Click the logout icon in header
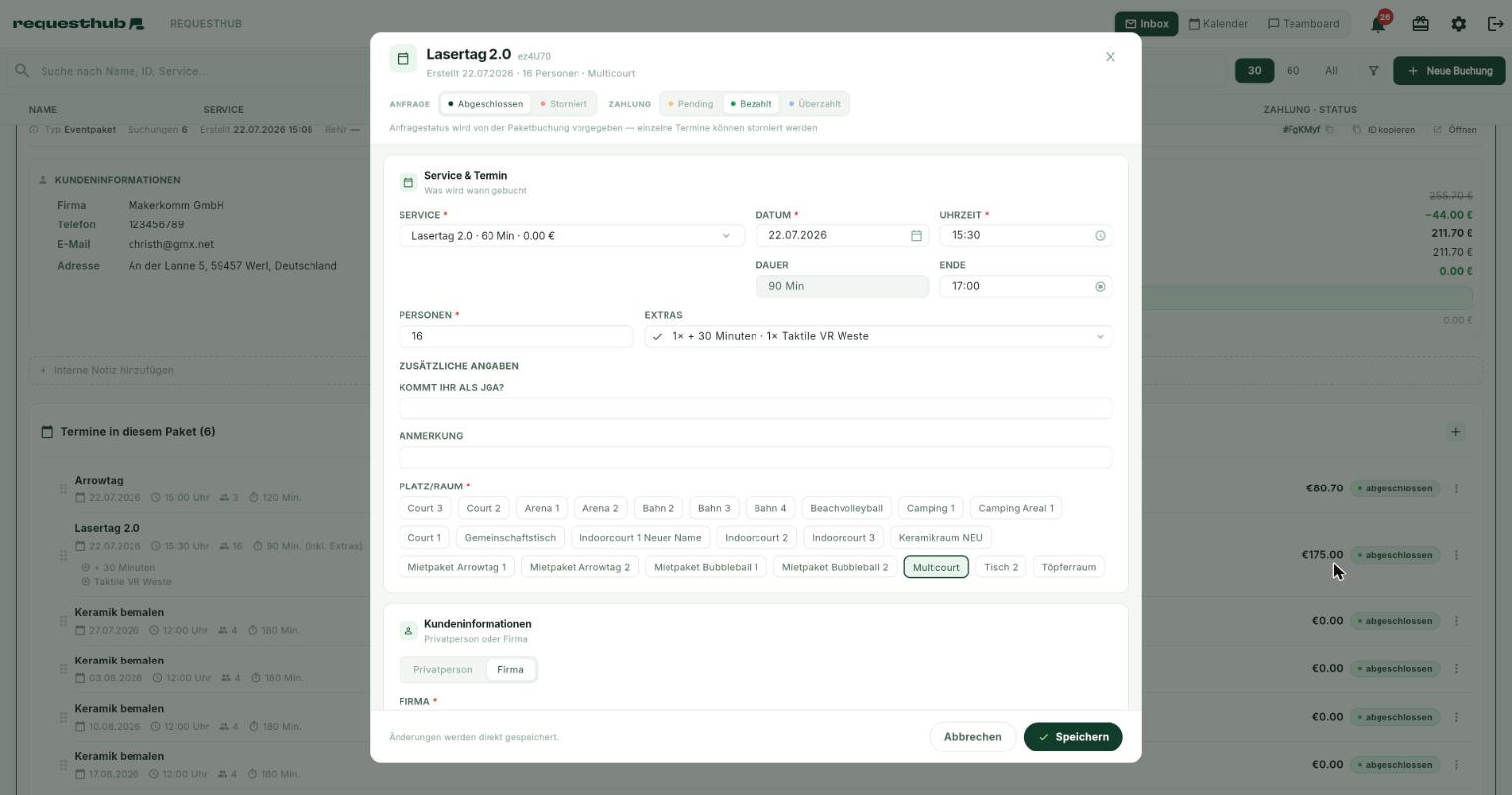Image resolution: width=1512 pixels, height=795 pixels. 1495,23
